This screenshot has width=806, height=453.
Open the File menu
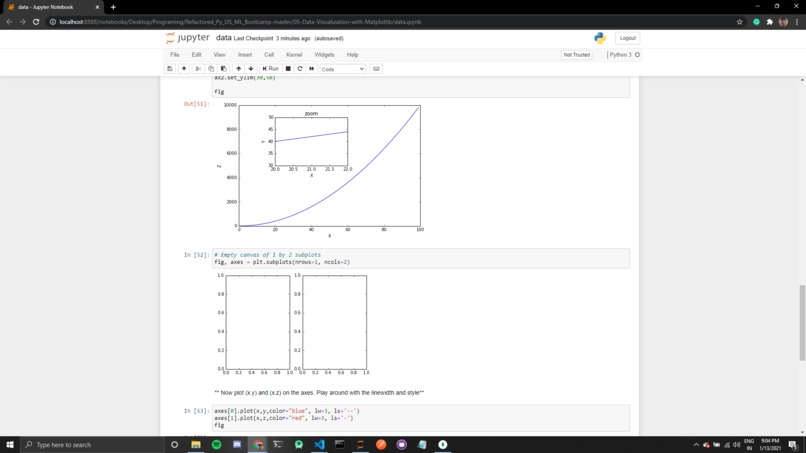175,55
